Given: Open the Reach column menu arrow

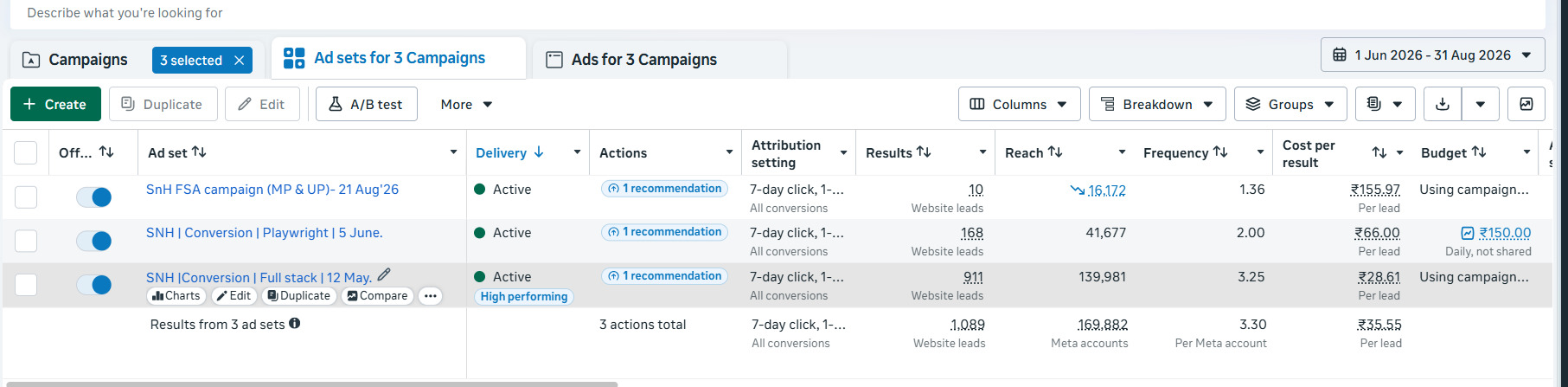Looking at the screenshot, I should (x=1122, y=152).
